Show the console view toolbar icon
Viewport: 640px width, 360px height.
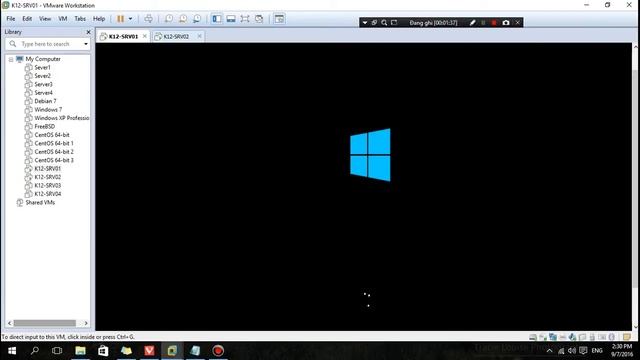(x=279, y=19)
